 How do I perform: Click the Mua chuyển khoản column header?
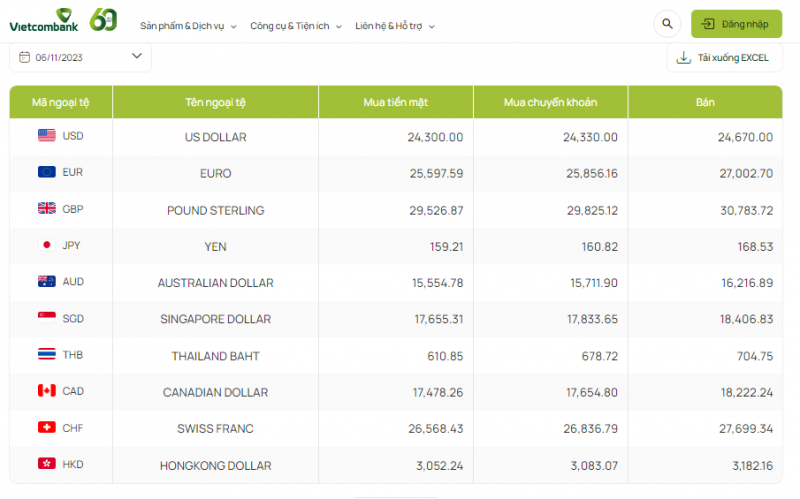[x=550, y=102]
